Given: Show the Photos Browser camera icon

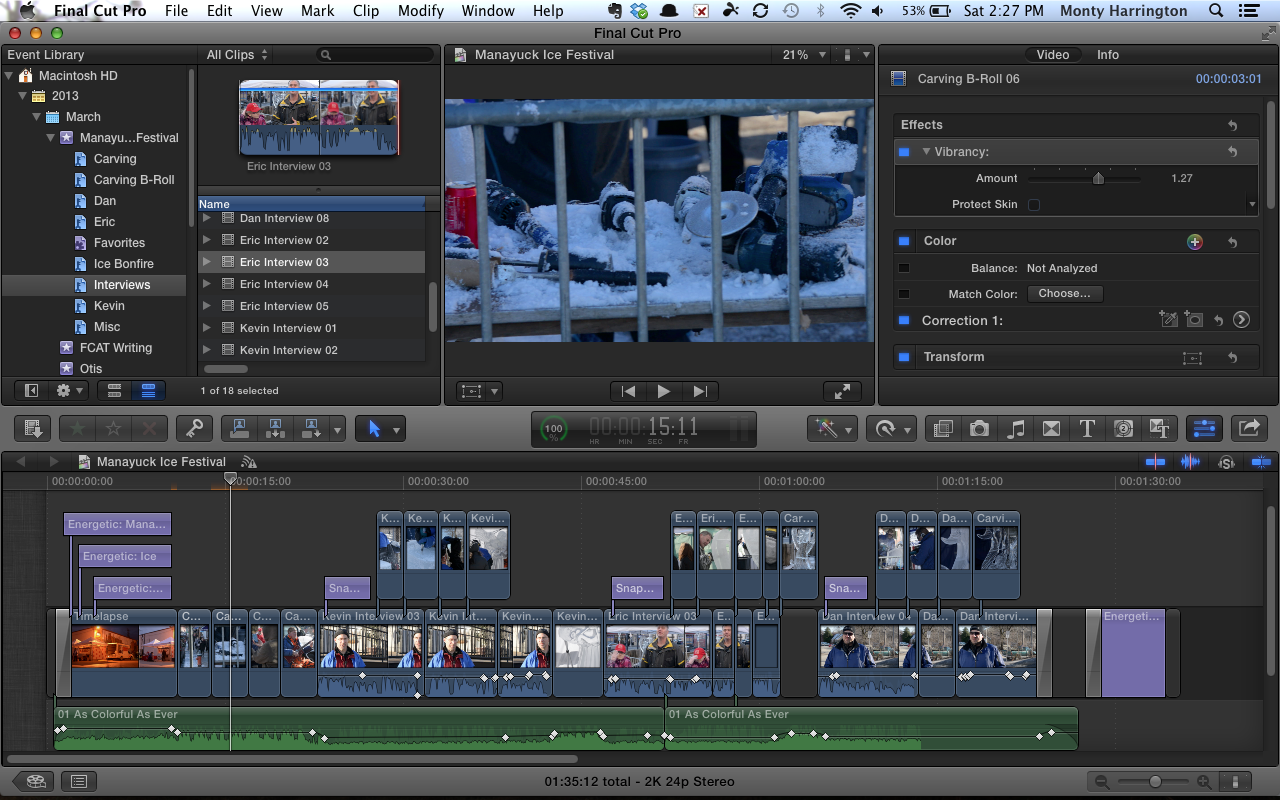Looking at the screenshot, I should pos(979,429).
